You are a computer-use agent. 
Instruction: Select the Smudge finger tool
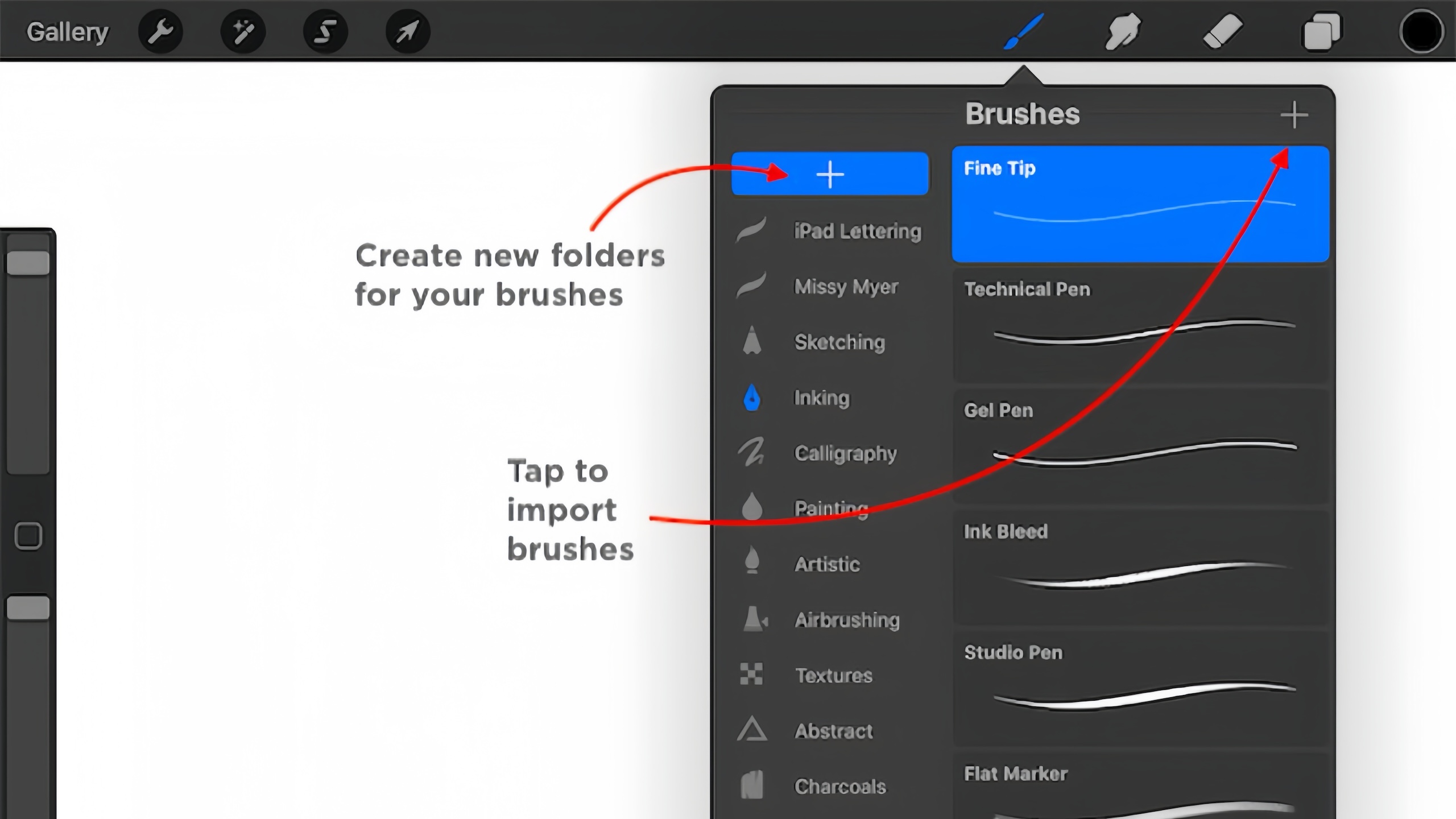click(x=1122, y=31)
